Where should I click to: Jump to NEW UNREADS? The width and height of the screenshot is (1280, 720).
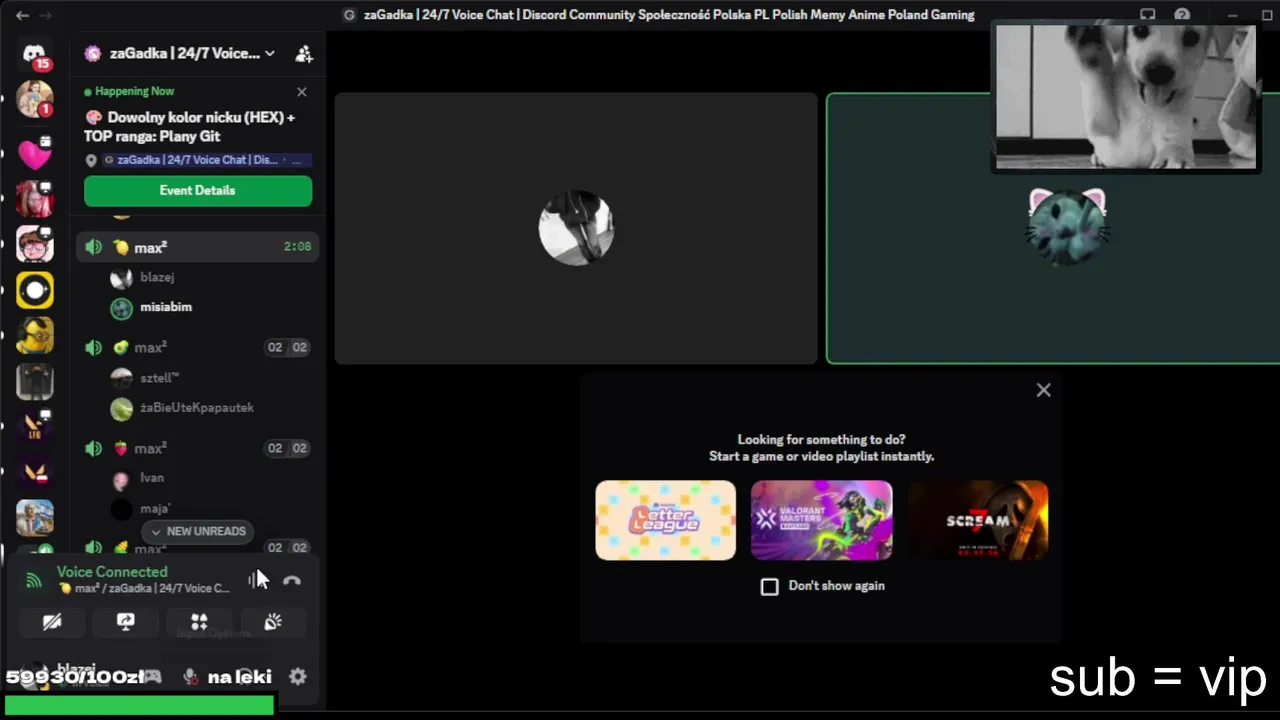pyautogui.click(x=197, y=531)
